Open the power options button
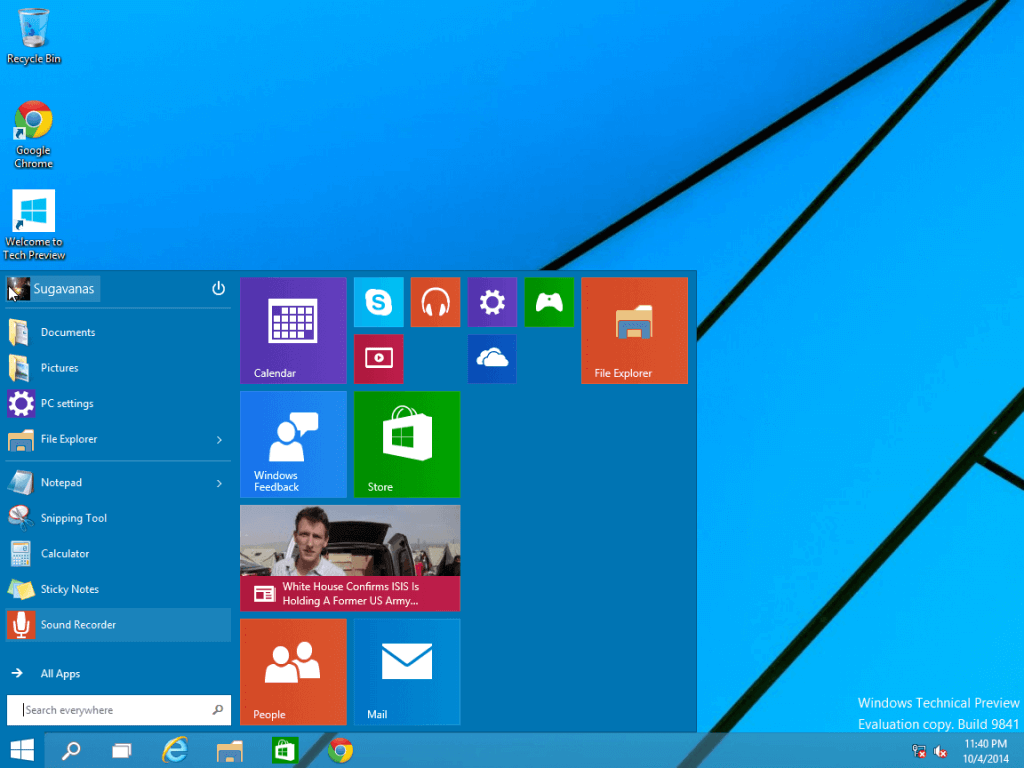 [x=218, y=289]
